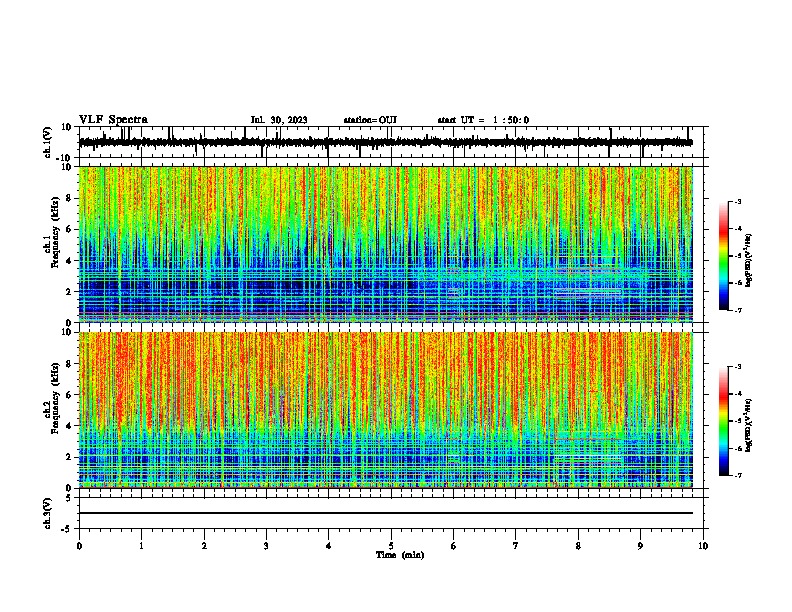The width and height of the screenshot is (792, 612).
Task: Click the ch.1 black voltage waveform trace
Action: pyautogui.click(x=385, y=142)
